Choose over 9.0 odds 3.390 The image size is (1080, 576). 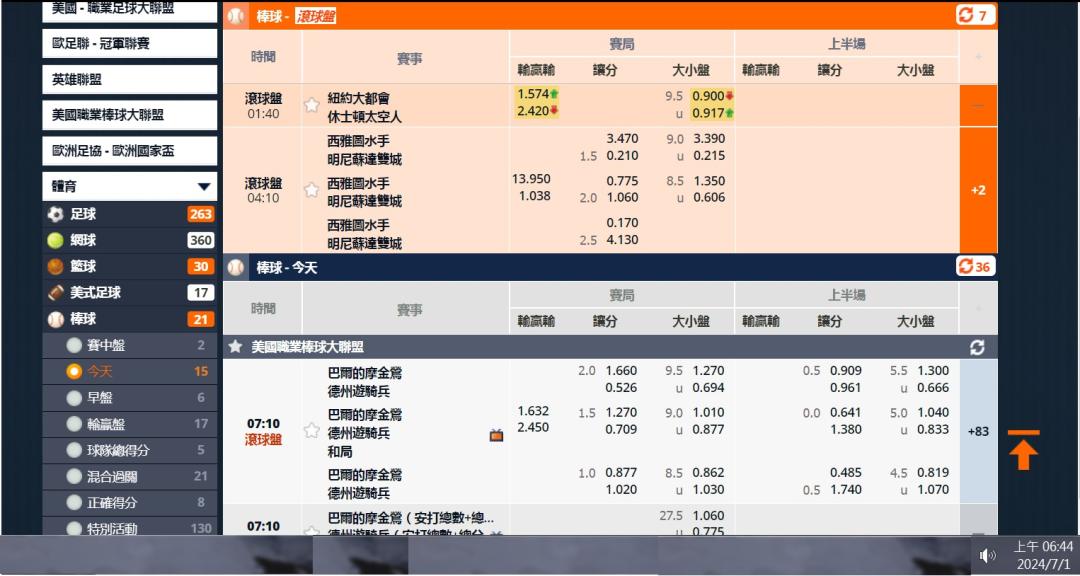point(709,138)
